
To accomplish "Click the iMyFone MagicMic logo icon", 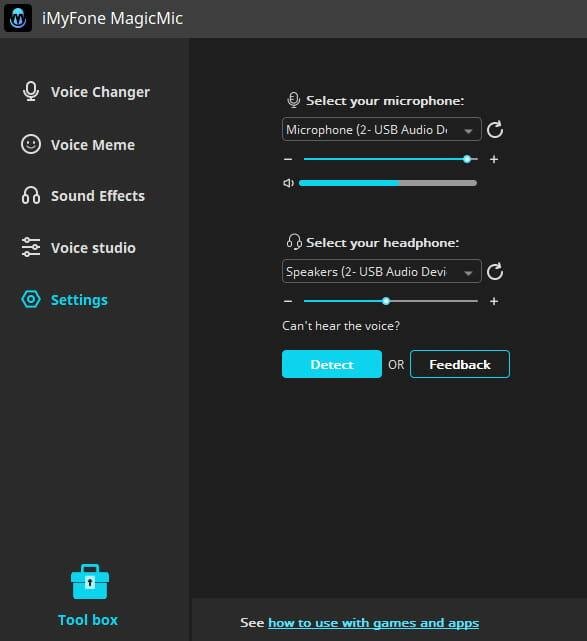I will pyautogui.click(x=18, y=18).
